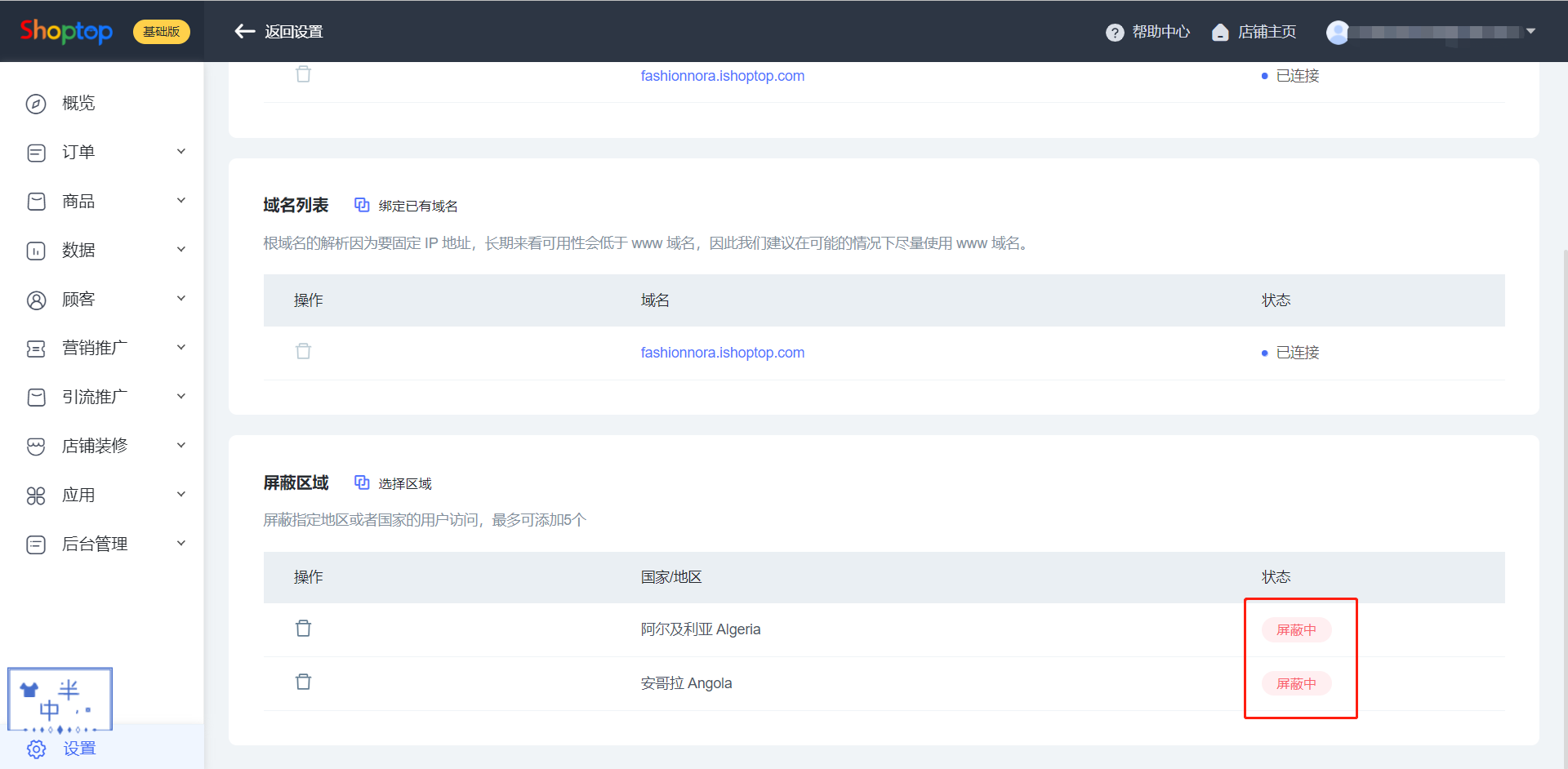
Task: Click trash icon in 域名列表 table row
Action: 303,352
